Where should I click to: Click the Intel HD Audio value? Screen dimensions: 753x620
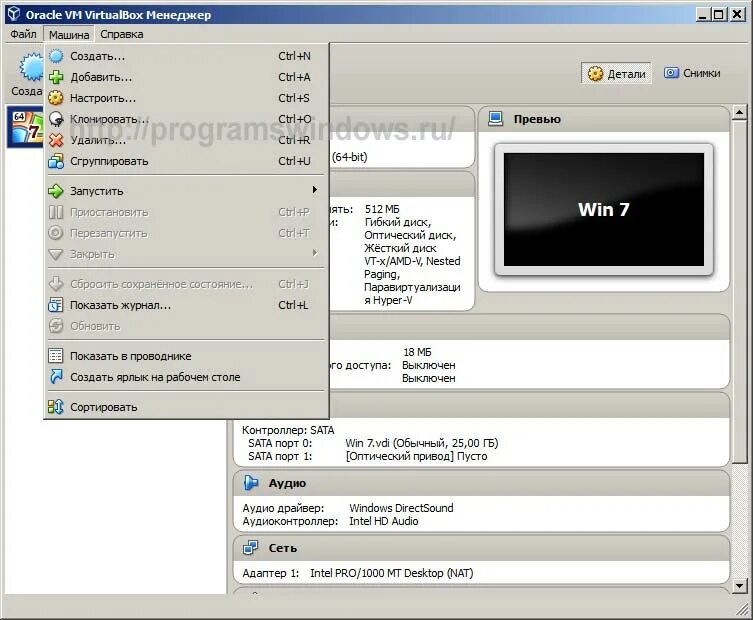click(384, 521)
